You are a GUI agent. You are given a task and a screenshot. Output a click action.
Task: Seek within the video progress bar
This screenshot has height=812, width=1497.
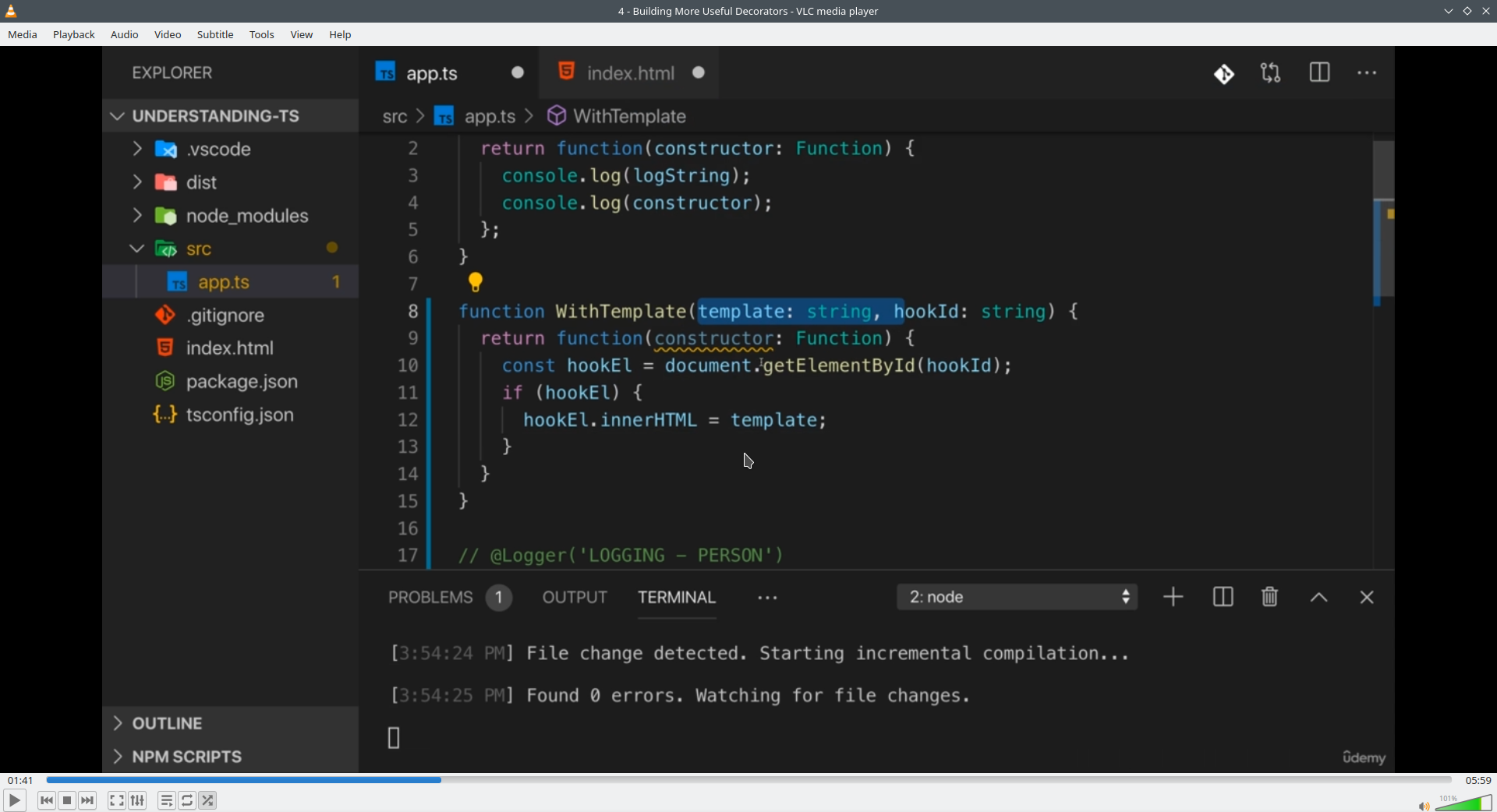coord(748,780)
